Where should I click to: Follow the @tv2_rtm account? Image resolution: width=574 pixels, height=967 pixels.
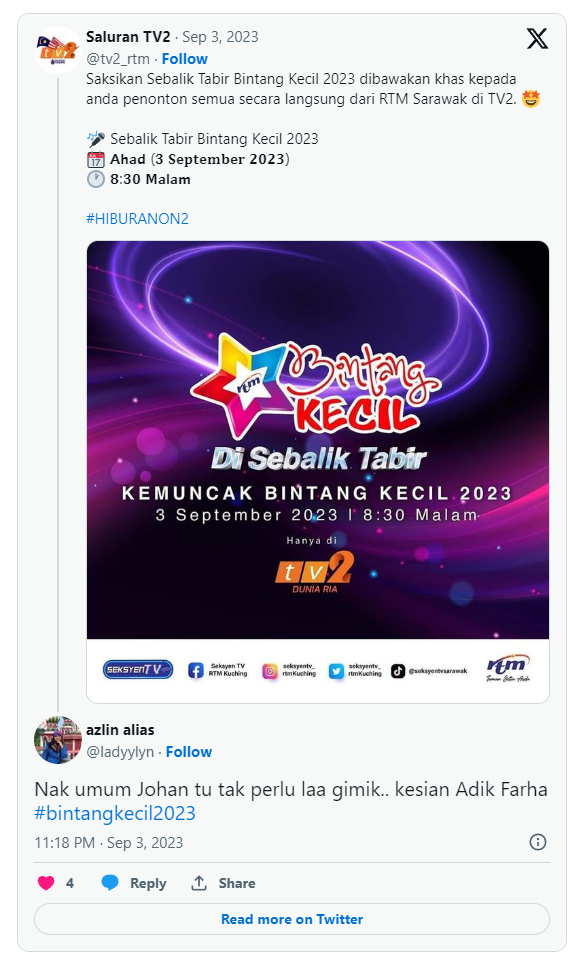pos(184,59)
